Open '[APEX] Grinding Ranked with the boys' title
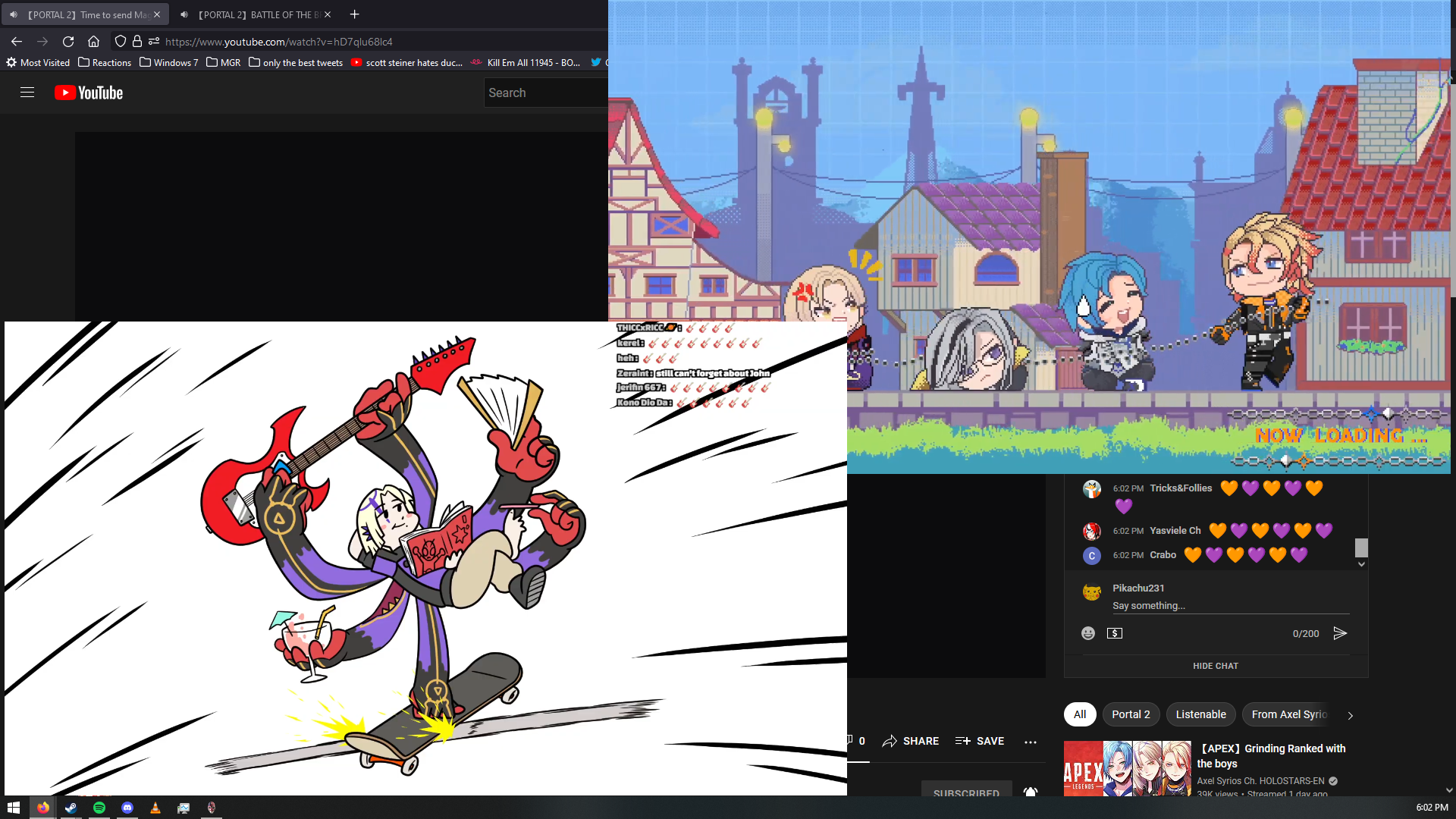 (1271, 756)
